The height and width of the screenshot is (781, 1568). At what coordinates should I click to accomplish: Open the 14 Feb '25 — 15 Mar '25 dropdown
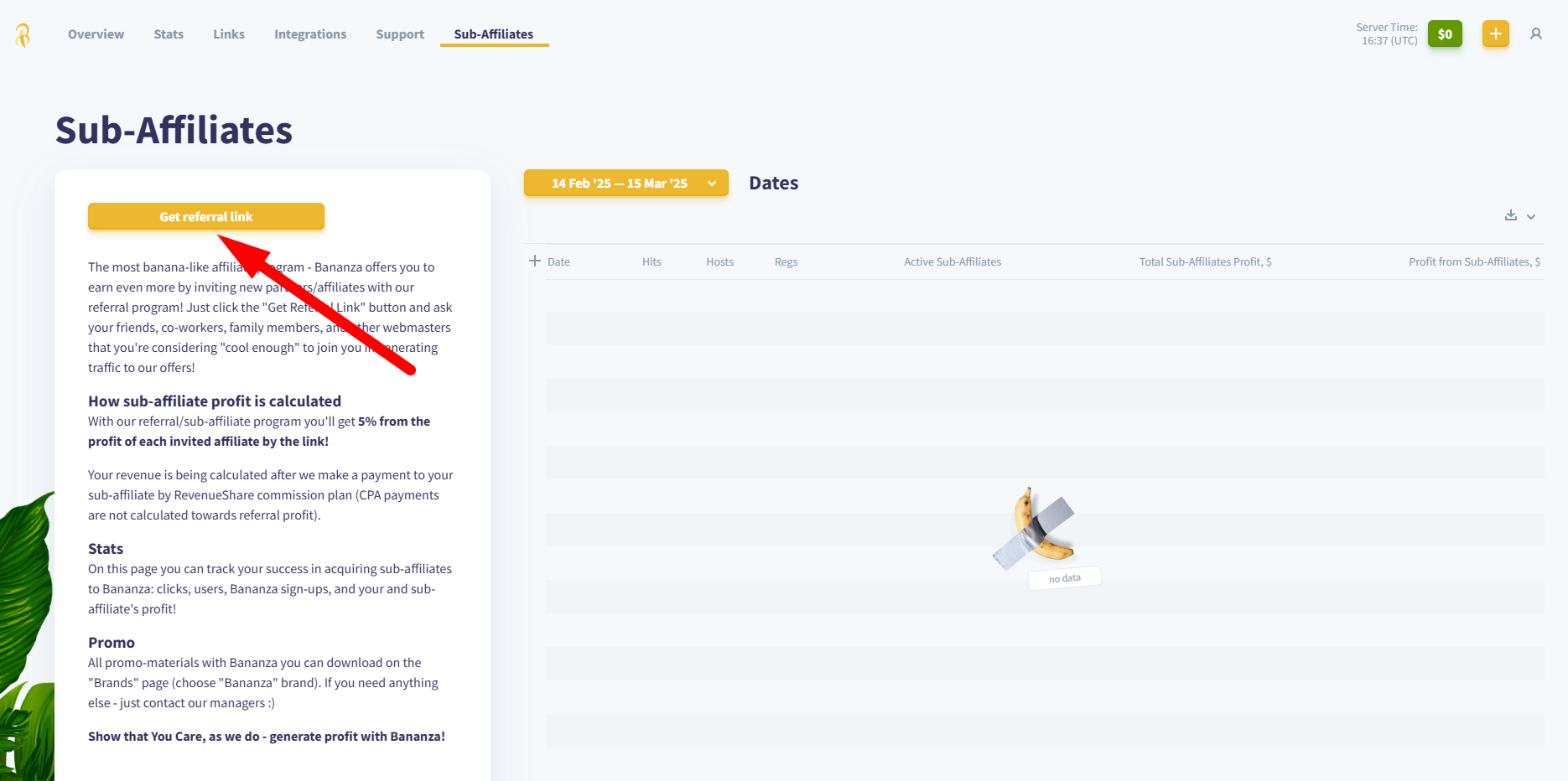[626, 183]
